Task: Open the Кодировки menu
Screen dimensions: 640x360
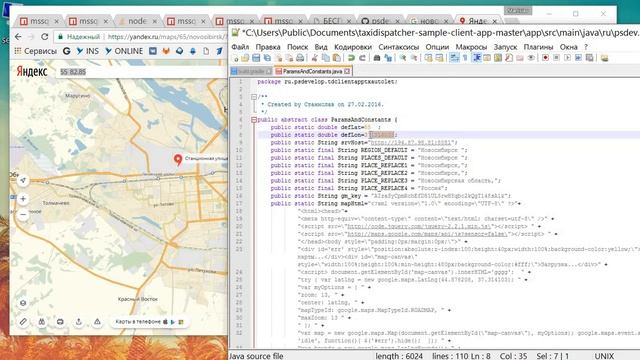Action: point(353,47)
